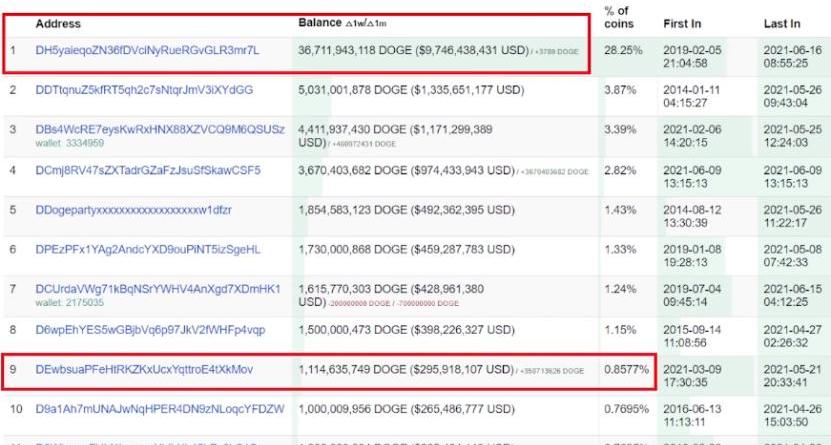The height and width of the screenshot is (445, 831).
Task: Click the First In column header
Action: coord(682,23)
